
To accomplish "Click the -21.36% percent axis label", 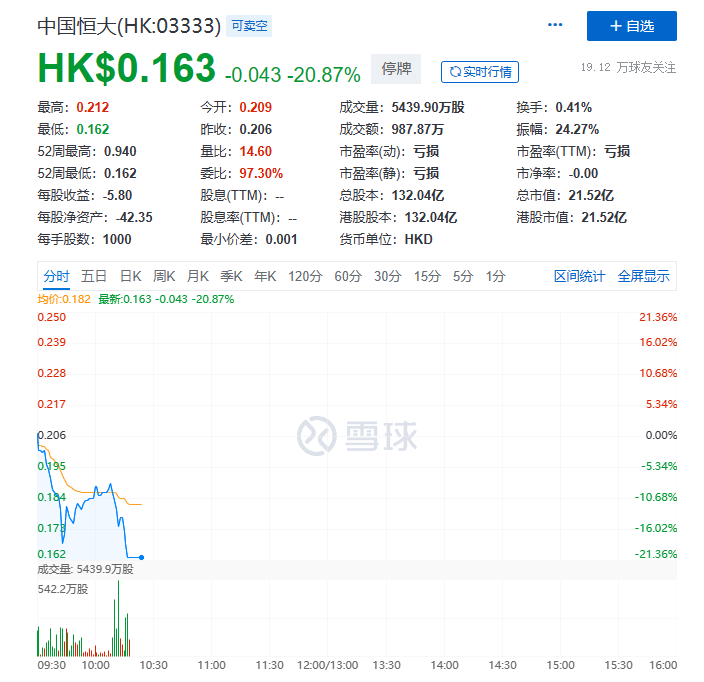I will click(656, 554).
